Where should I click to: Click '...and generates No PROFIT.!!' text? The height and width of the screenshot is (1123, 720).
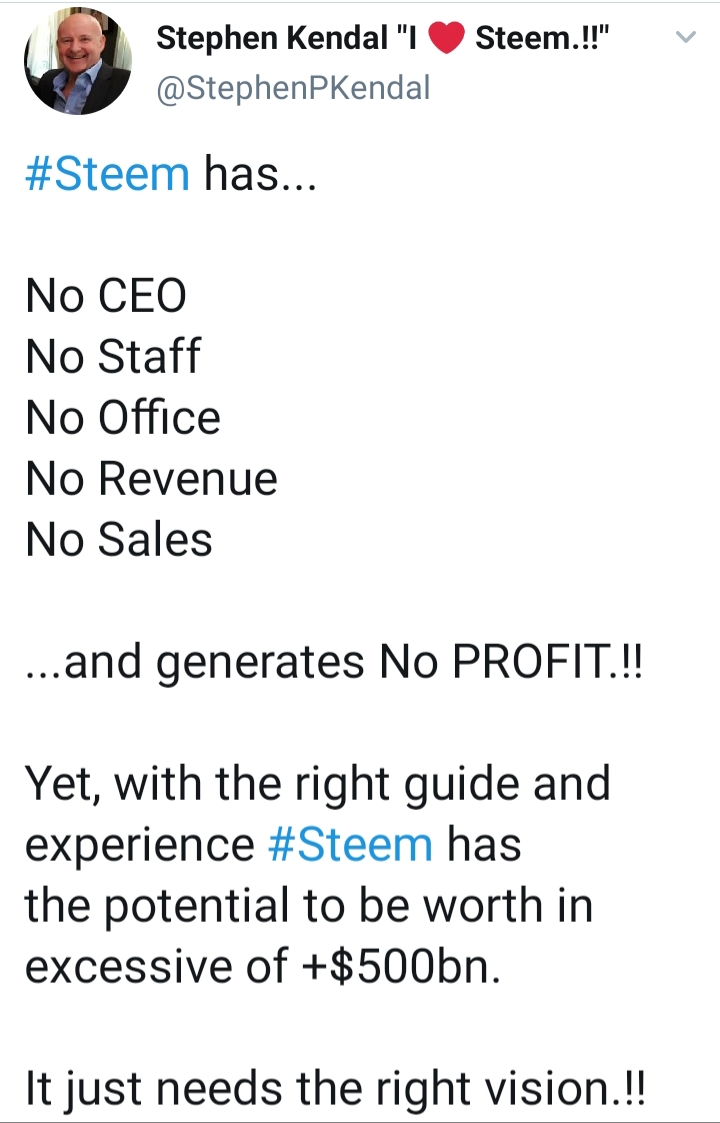coord(334,662)
